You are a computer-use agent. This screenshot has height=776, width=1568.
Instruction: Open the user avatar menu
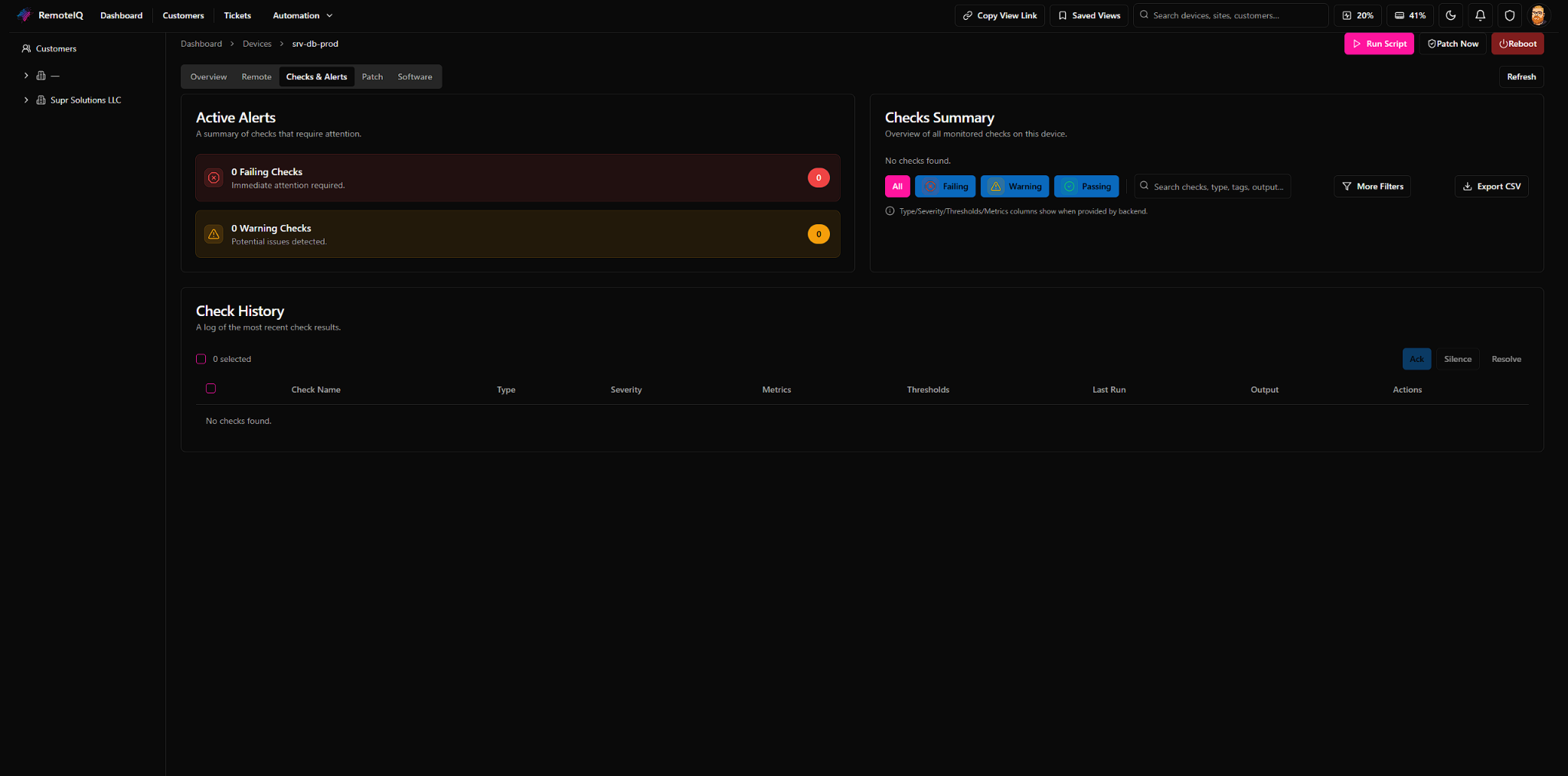1538,15
